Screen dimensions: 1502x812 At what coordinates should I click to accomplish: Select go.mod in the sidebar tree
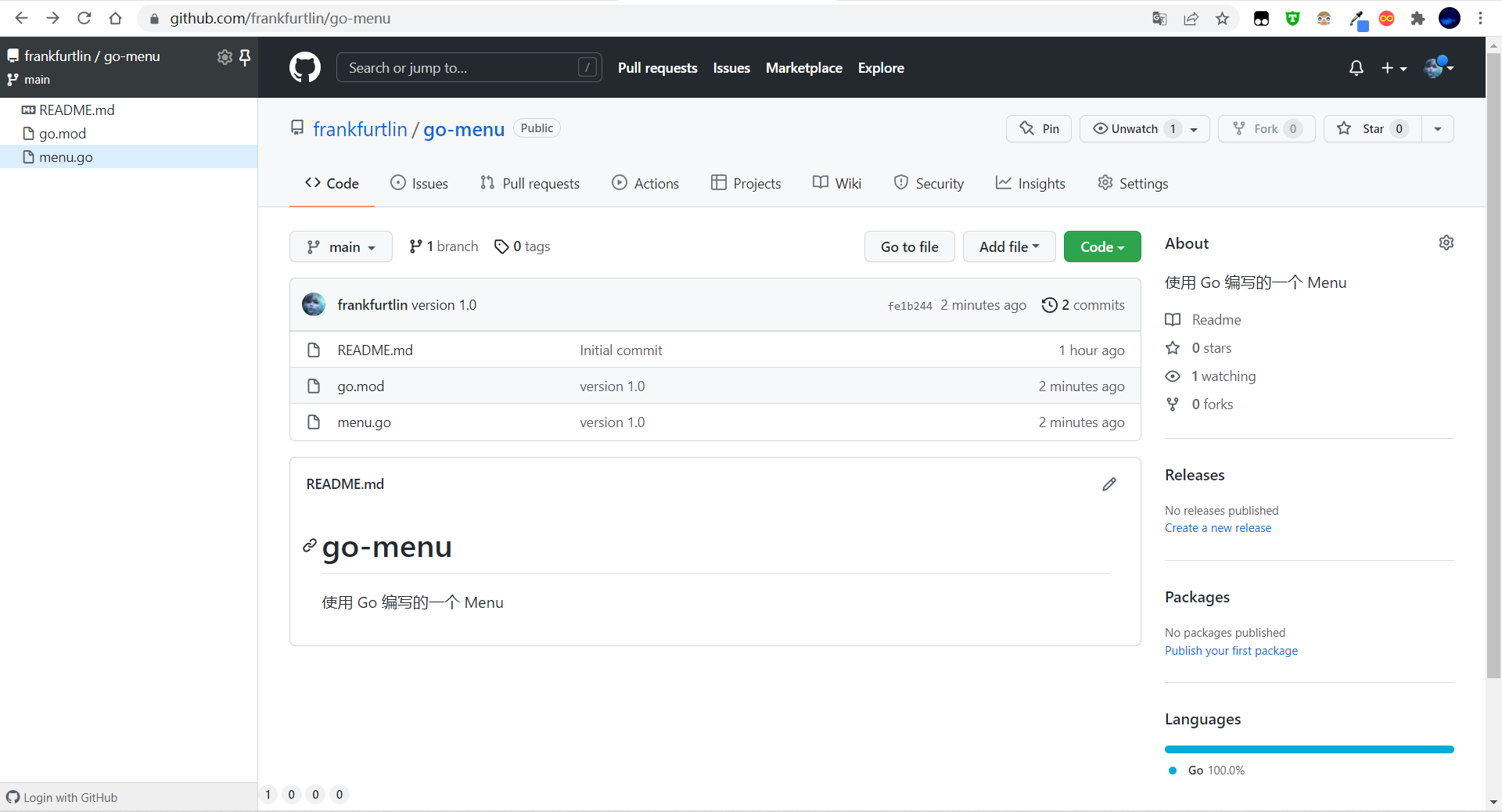pyautogui.click(x=128, y=134)
